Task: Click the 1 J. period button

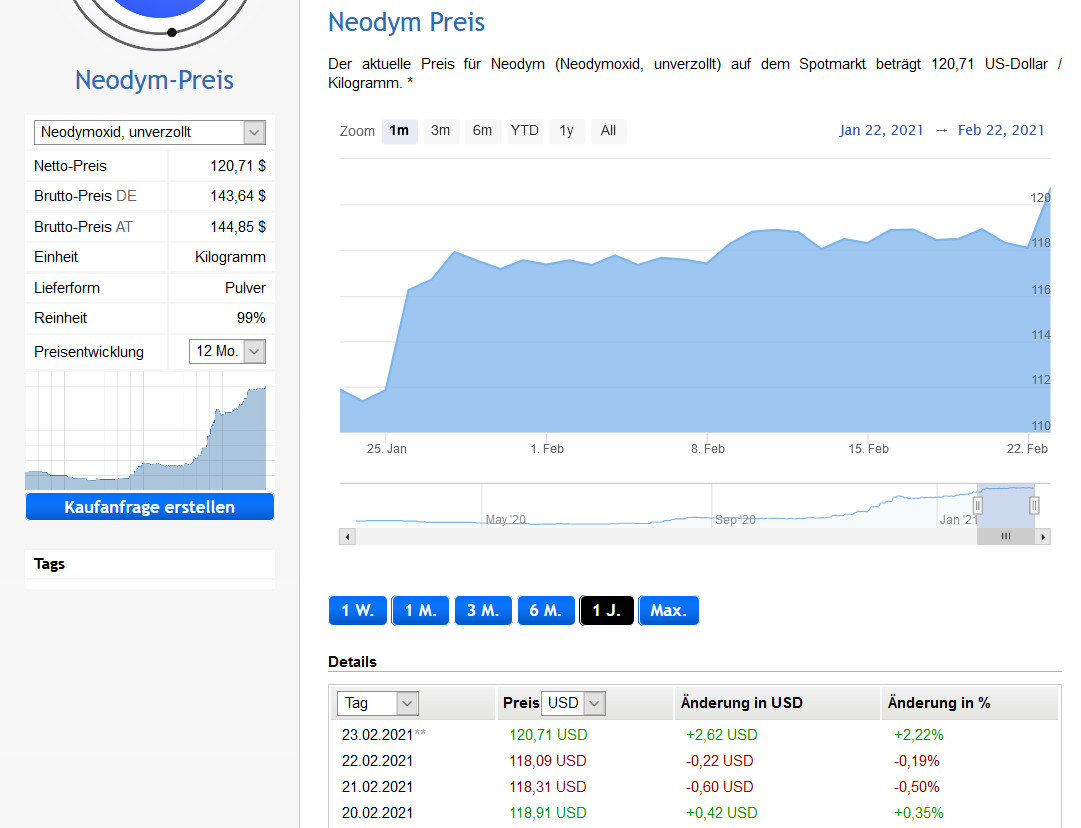Action: (607, 611)
